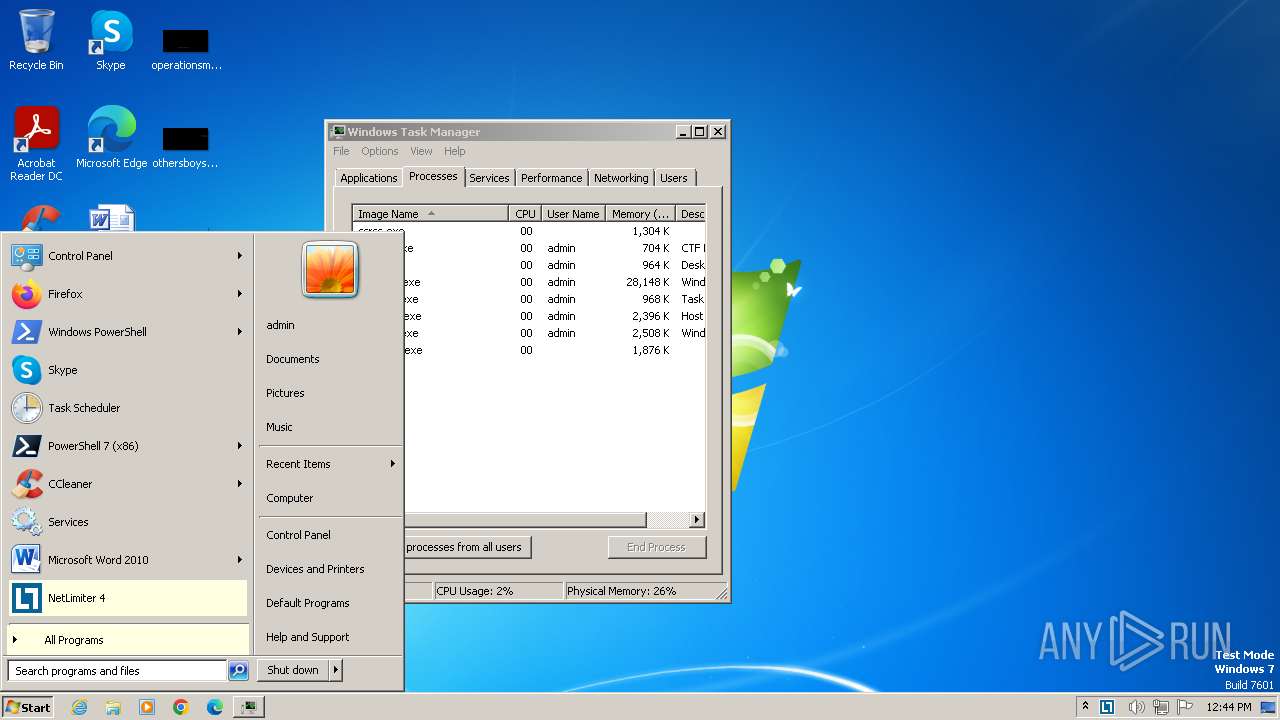Open Internet Explorer in taskbar
Image resolution: width=1280 pixels, height=720 pixels.
(79, 707)
